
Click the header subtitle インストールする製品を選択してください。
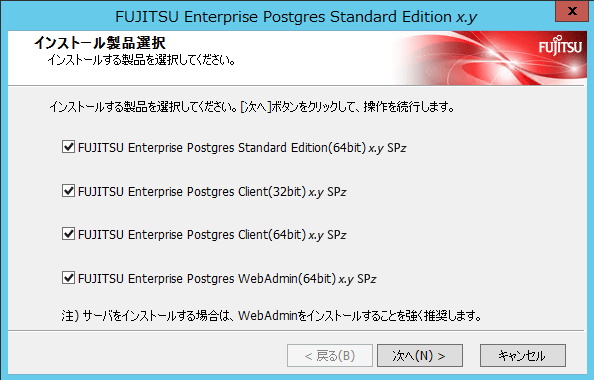tap(142, 60)
